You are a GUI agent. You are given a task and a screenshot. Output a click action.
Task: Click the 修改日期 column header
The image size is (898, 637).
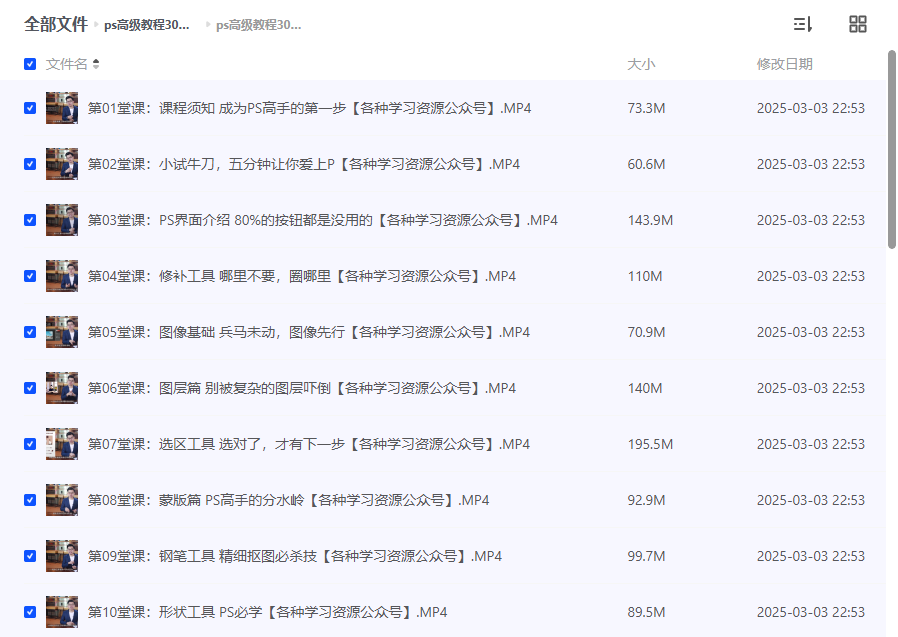[785, 64]
